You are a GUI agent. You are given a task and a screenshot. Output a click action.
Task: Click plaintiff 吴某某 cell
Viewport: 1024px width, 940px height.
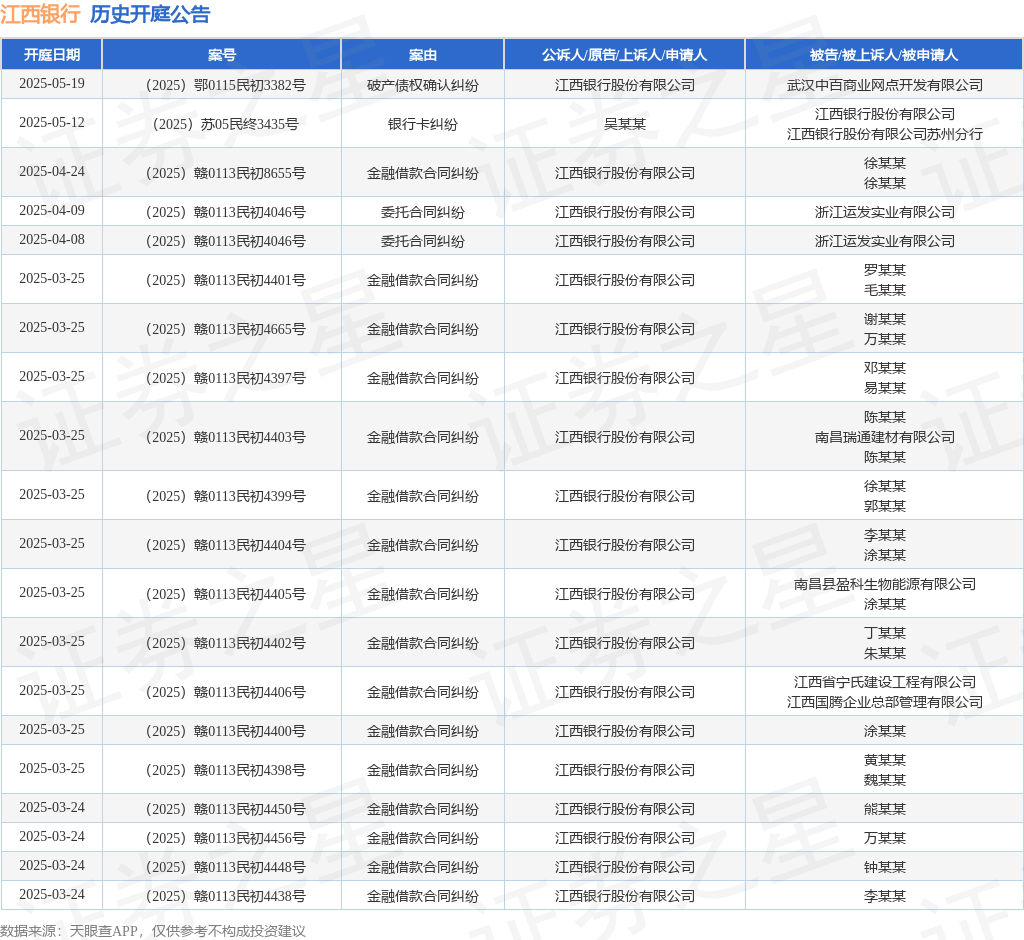pos(624,124)
